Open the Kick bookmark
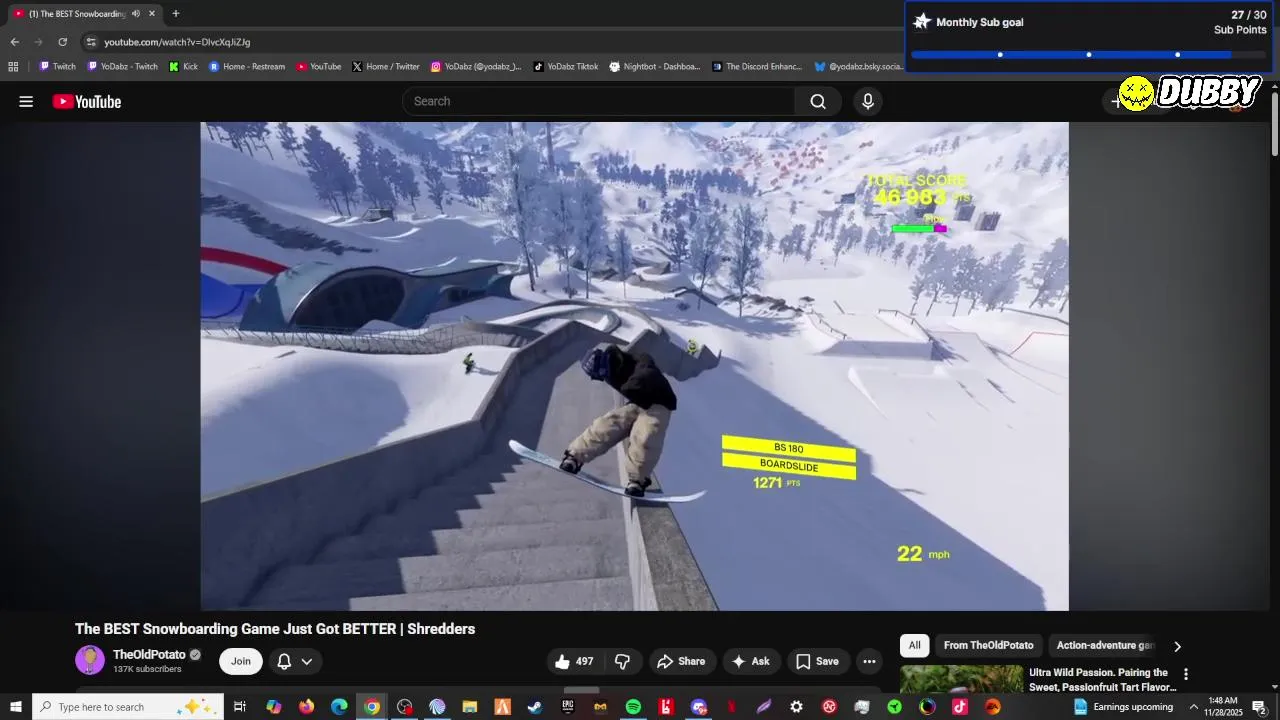1280x720 pixels. point(183,67)
